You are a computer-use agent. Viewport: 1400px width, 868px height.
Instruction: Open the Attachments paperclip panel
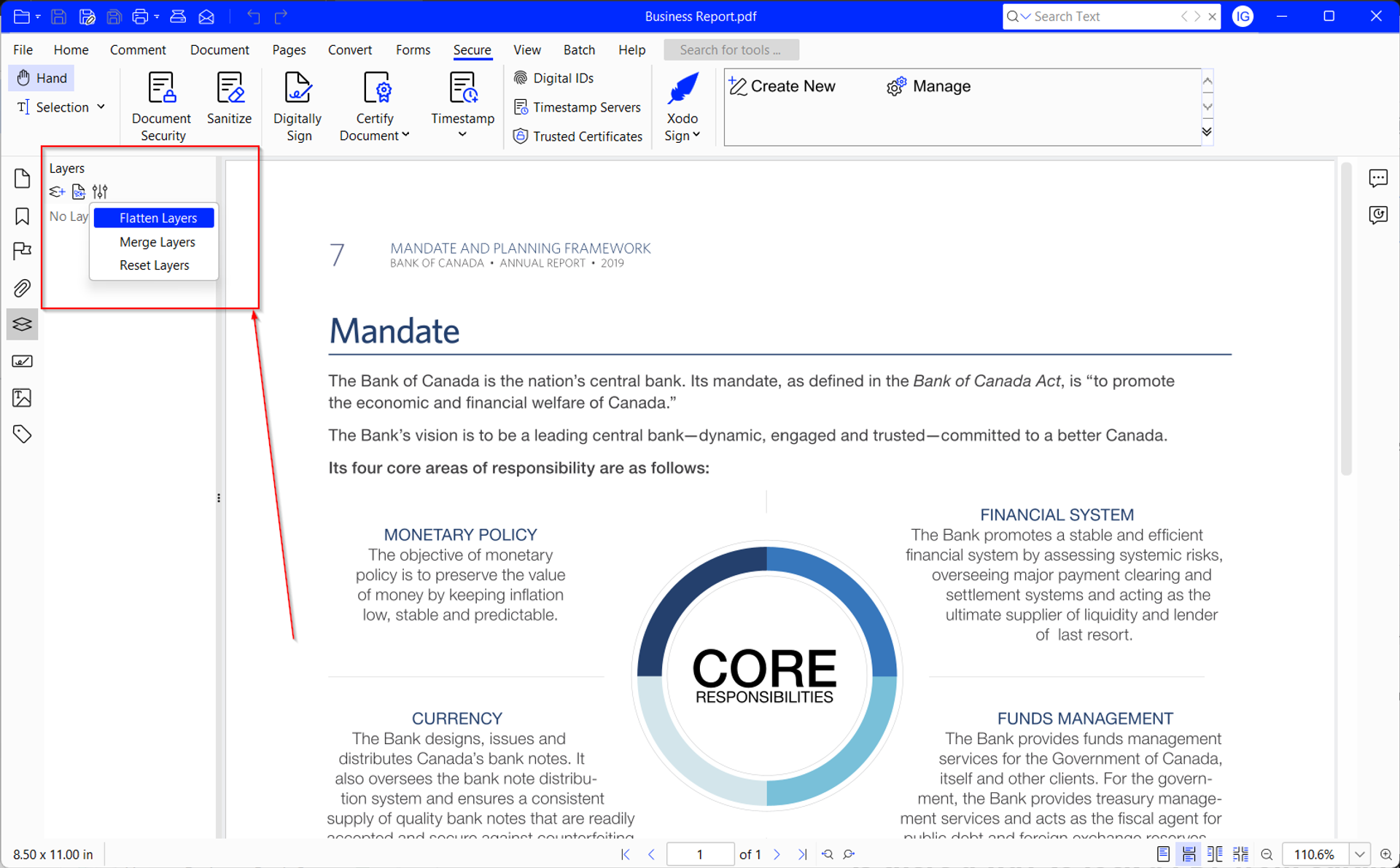[x=22, y=288]
